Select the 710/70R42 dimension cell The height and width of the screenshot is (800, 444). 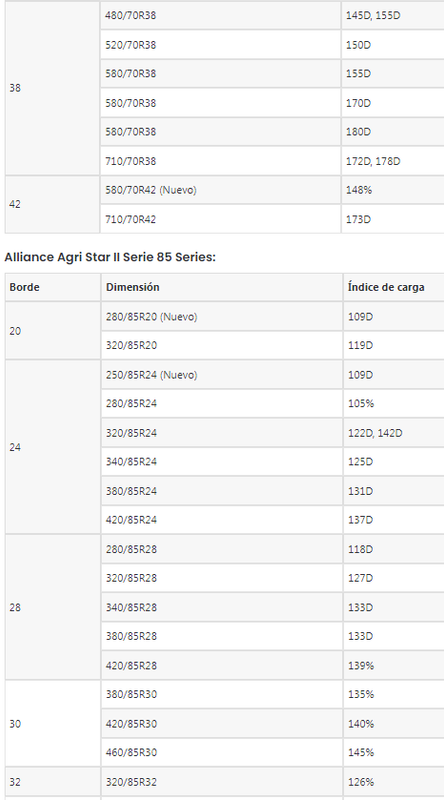click(220, 219)
